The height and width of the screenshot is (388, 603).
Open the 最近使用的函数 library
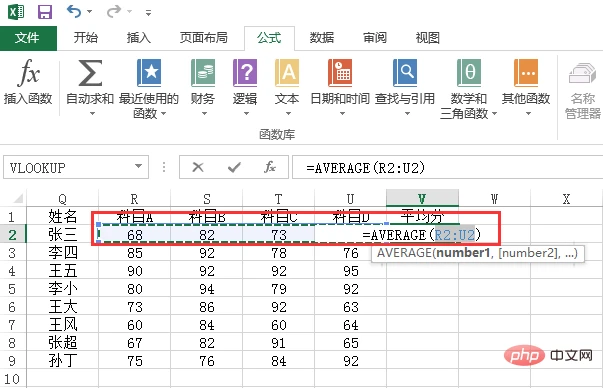(149, 88)
